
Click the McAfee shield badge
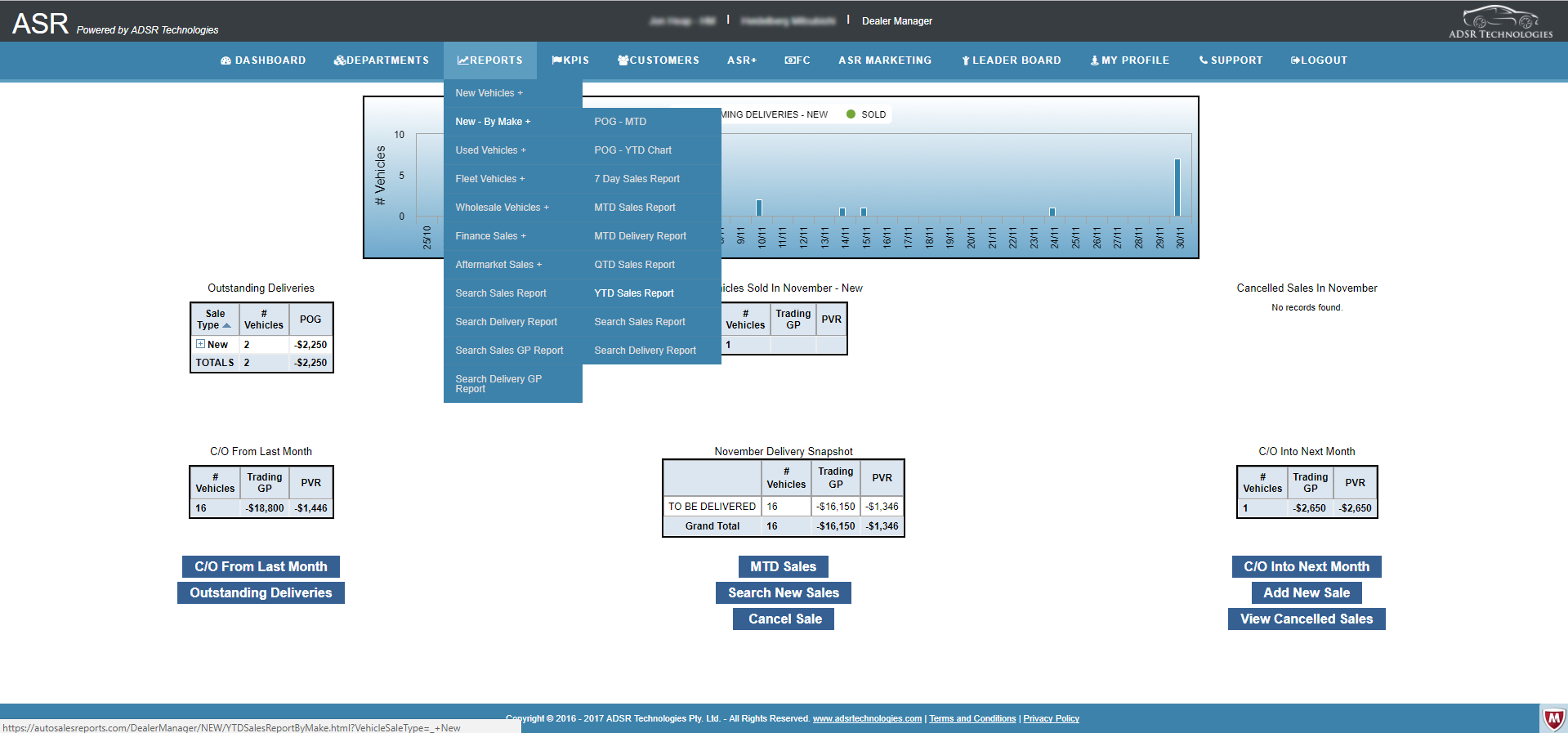[1552, 719]
